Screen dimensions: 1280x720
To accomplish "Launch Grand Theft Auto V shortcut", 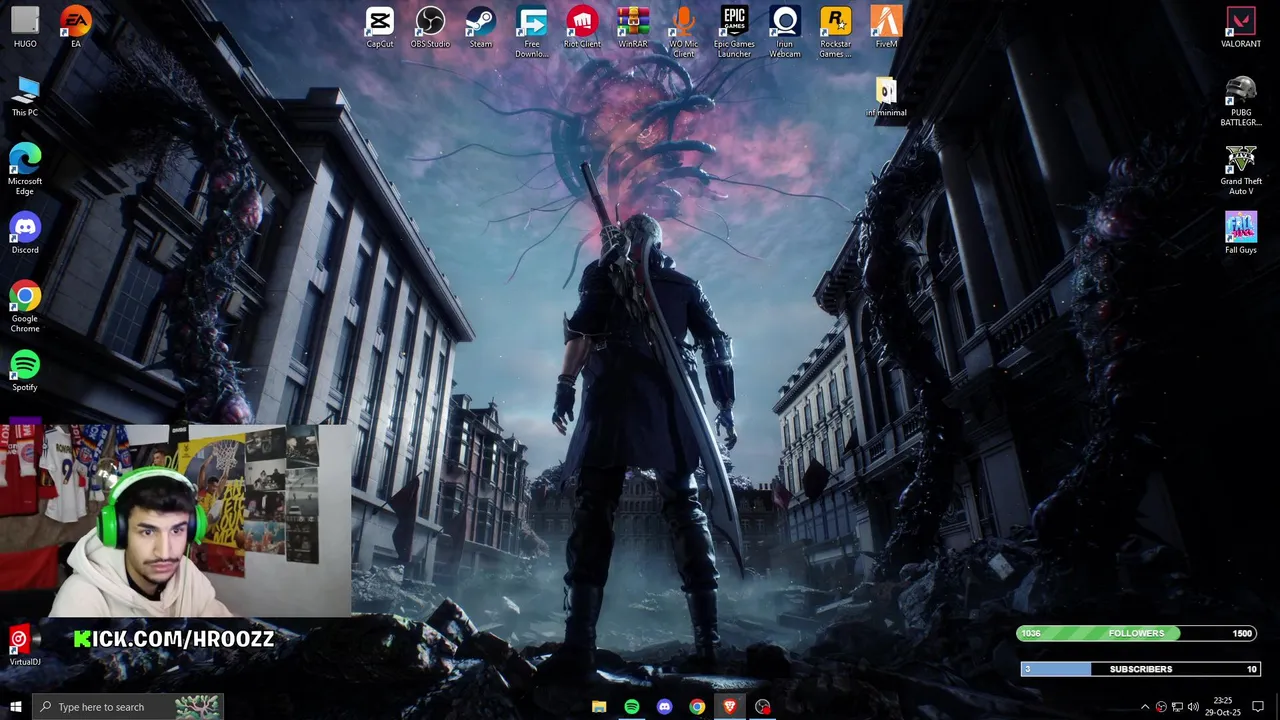I will click(1241, 170).
